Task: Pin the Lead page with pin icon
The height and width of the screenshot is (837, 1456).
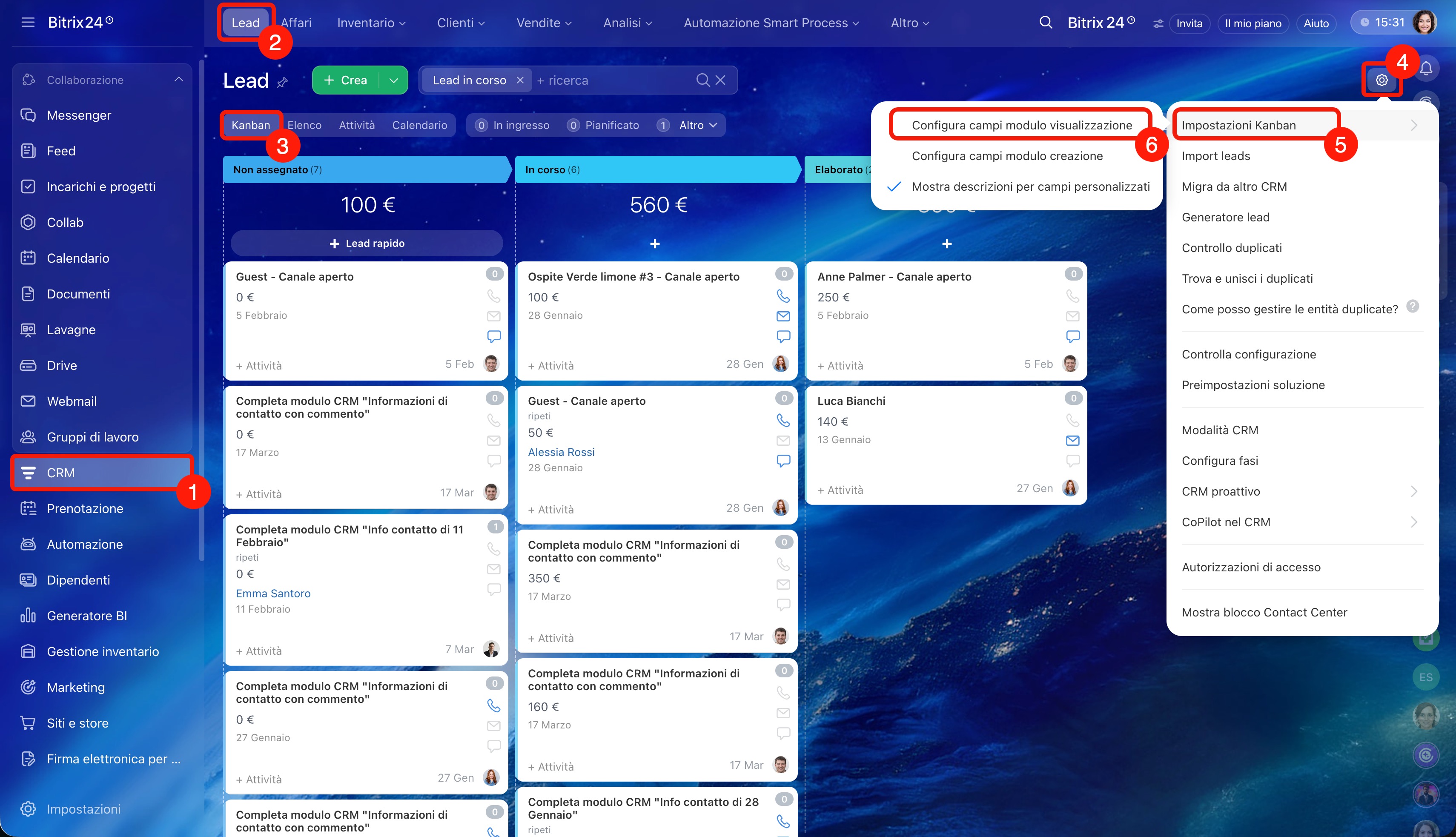Action: coord(282,83)
